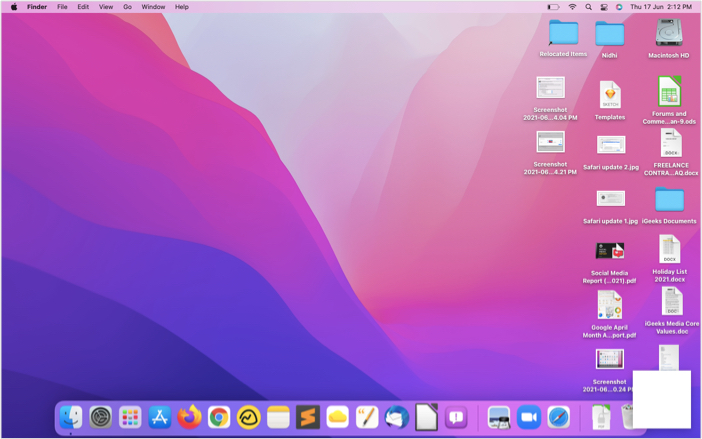Launch Google Chrome from the Dock
Screen dimensions: 702x439
219,417
